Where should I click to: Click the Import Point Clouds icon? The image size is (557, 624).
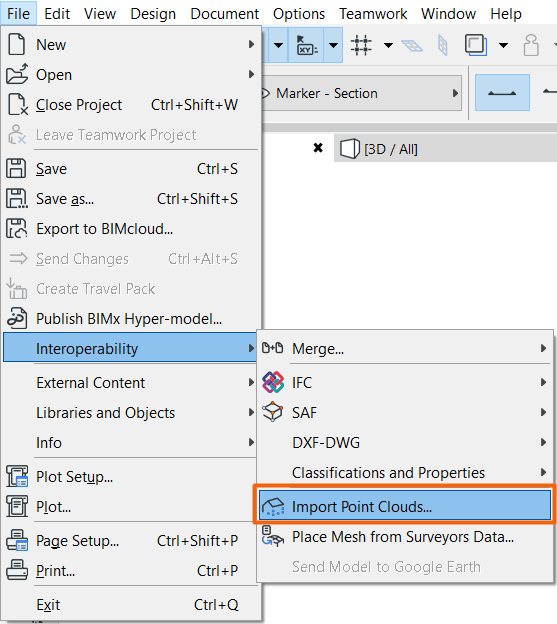coord(273,507)
